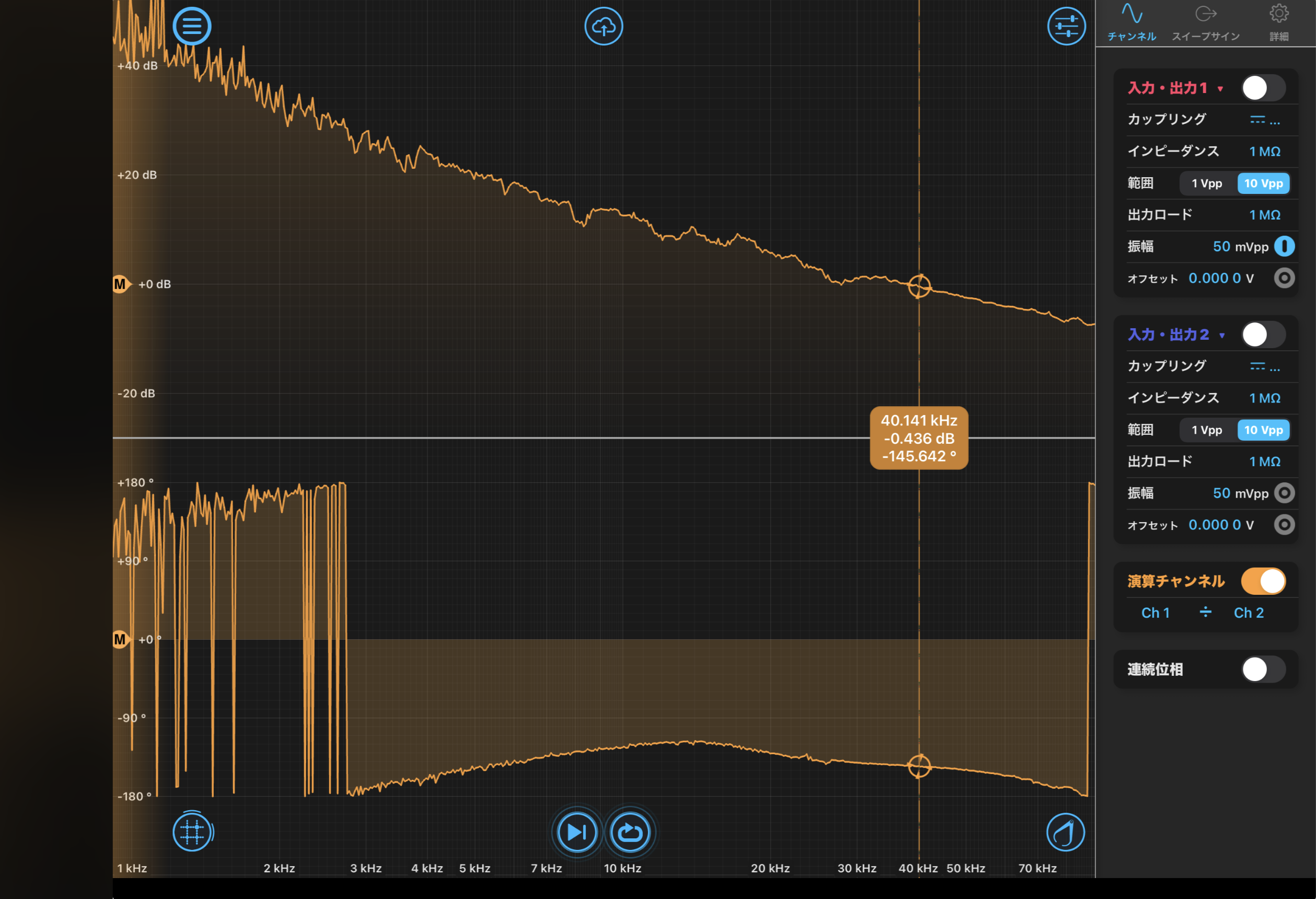
Task: Select 10 Vpp range for channel 2
Action: click(x=1263, y=430)
